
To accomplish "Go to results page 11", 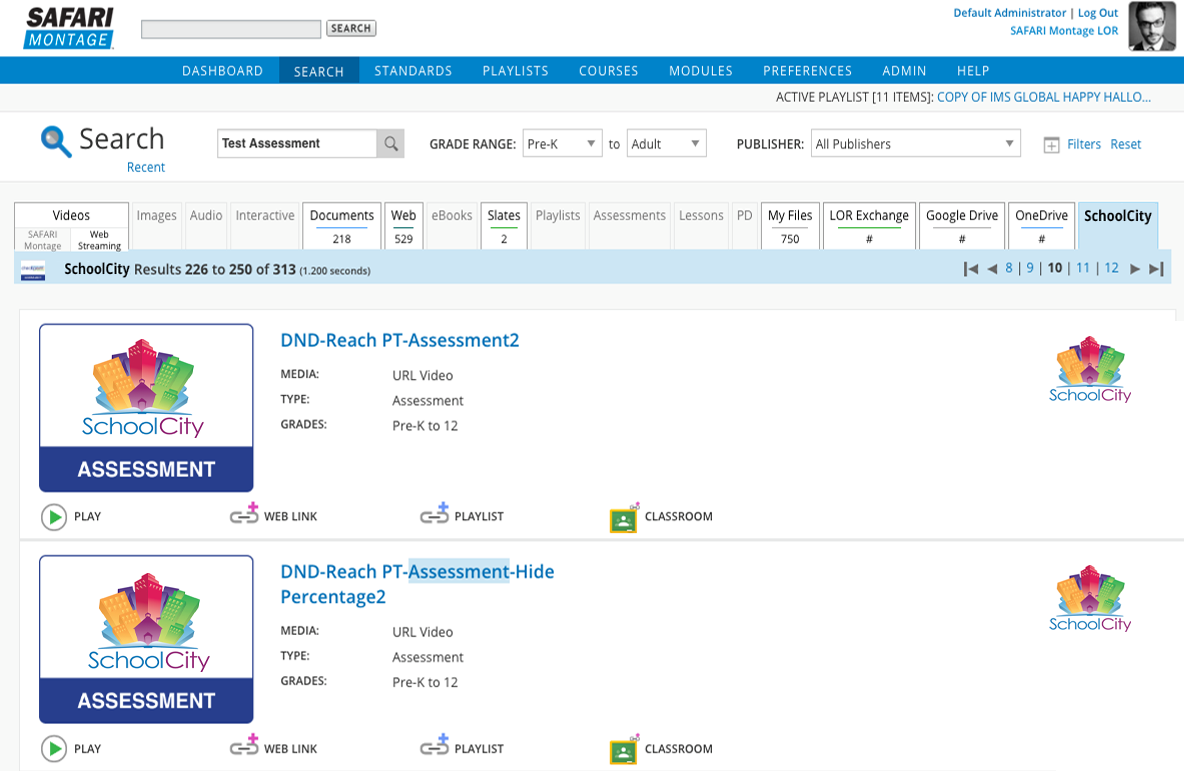I will pyautogui.click(x=1083, y=268).
